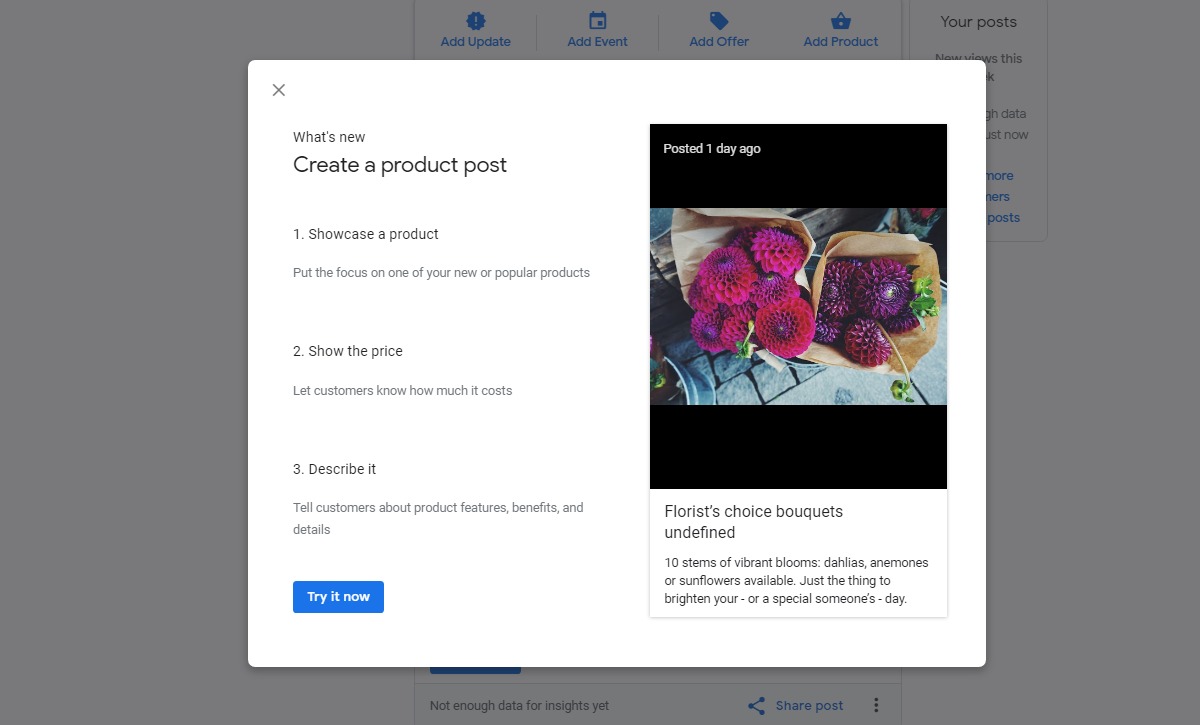Select the Add Event toolbar item
This screenshot has width=1200, height=725.
click(x=597, y=30)
